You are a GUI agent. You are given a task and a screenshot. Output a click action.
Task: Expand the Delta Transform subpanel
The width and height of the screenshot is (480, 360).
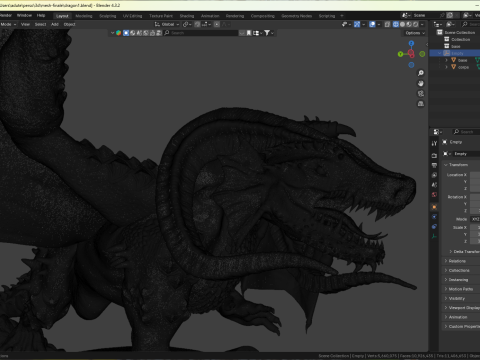(464, 251)
